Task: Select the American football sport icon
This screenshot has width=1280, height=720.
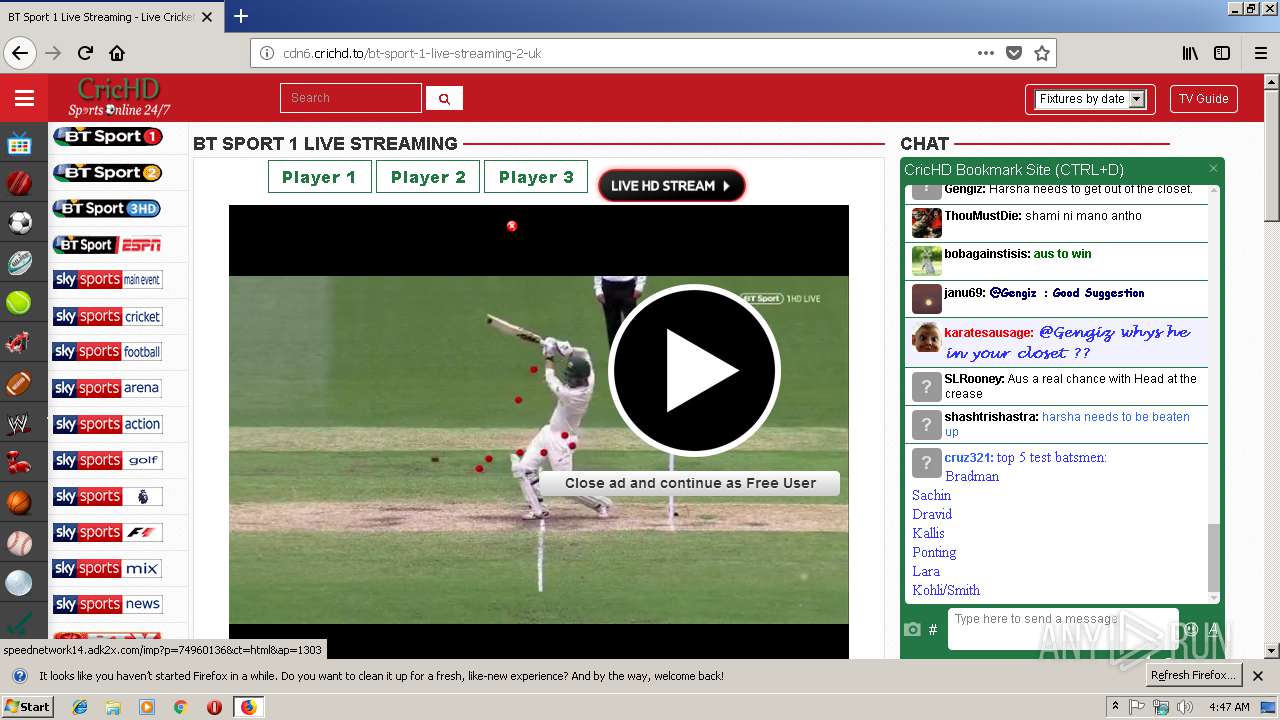Action: pos(19,383)
